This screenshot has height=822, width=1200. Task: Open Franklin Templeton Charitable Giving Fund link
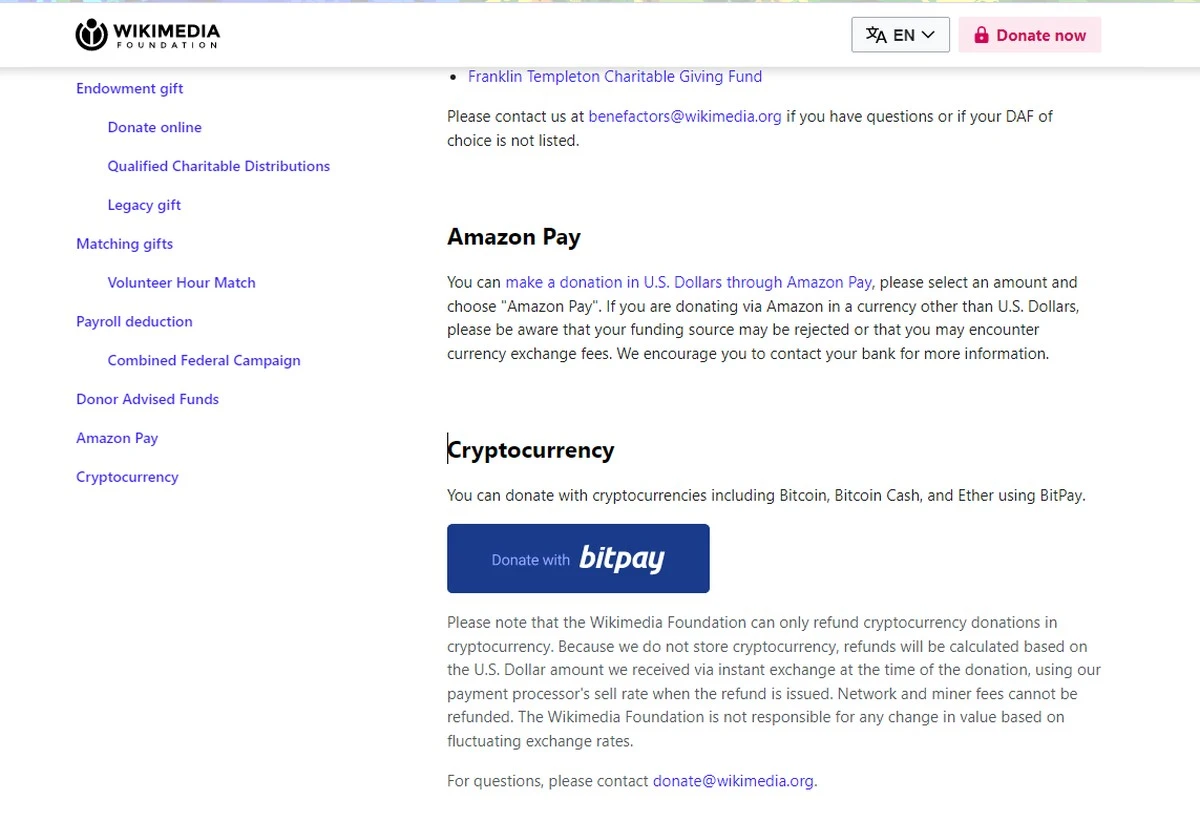614,77
